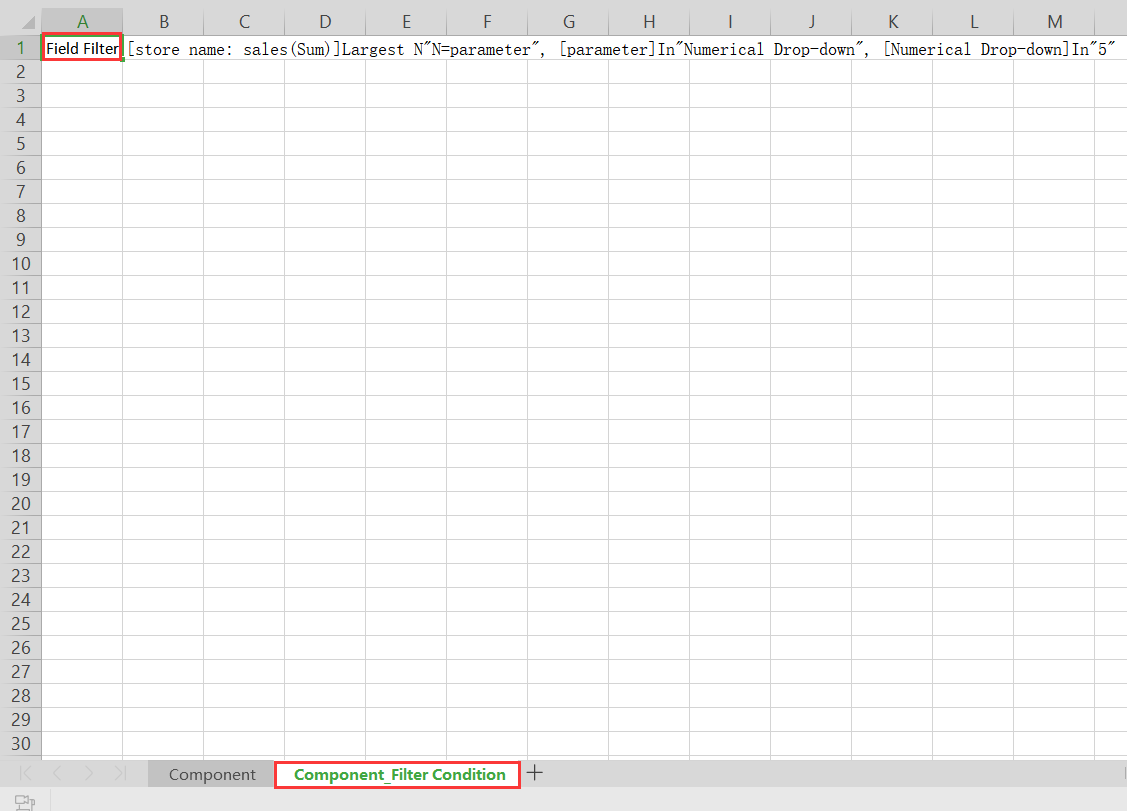1127x811 pixels.
Task: Select column F header
Action: [487, 22]
